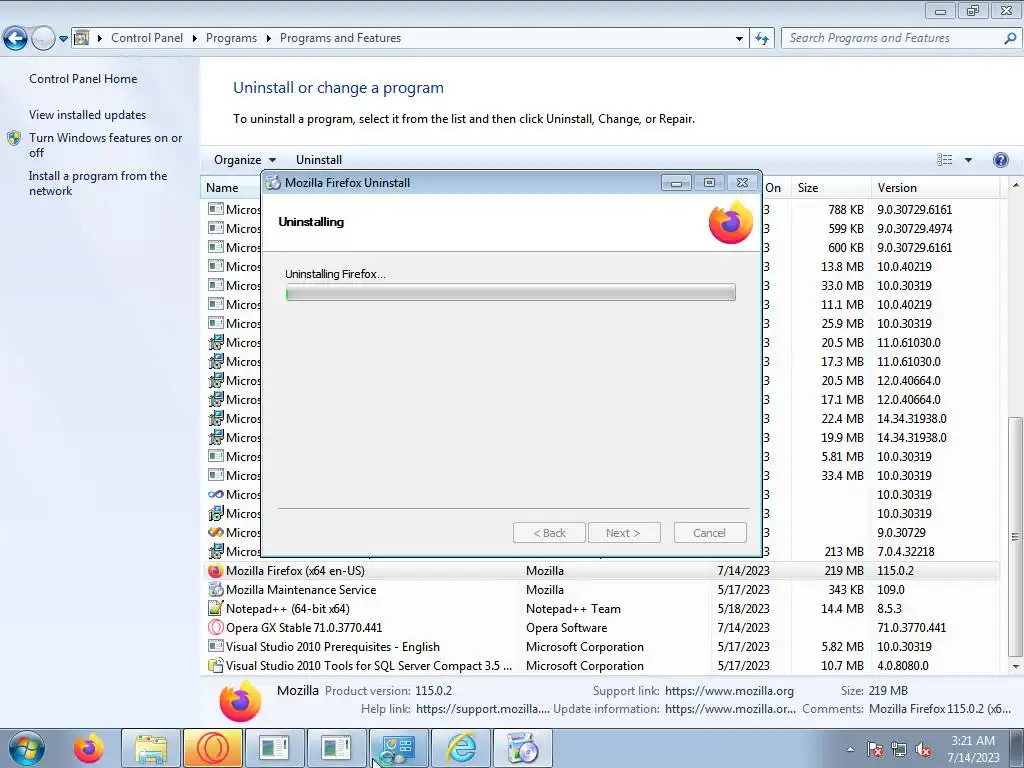
Task: Expand the address bar history dropdown
Action: click(x=739, y=39)
